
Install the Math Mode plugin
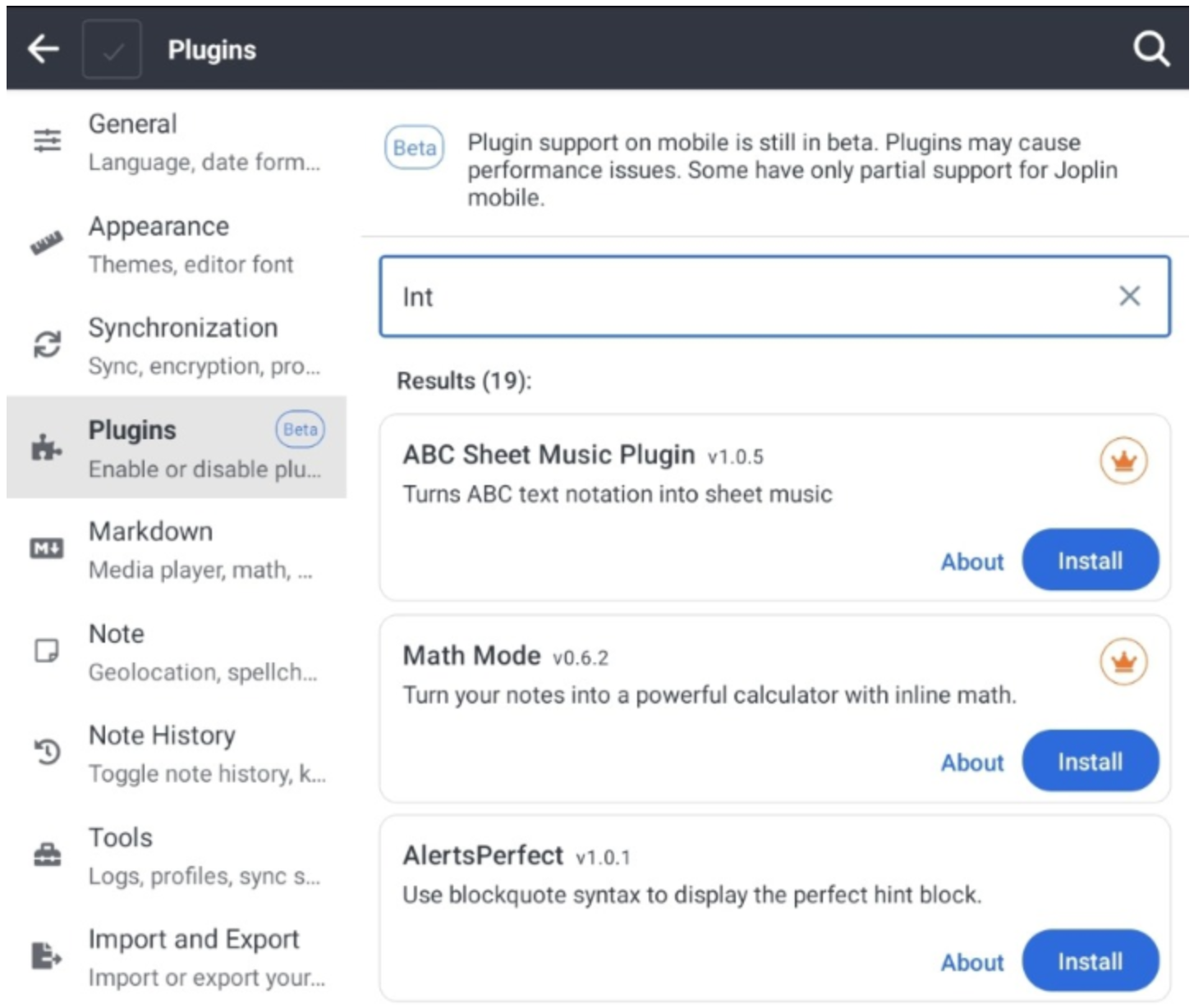point(1090,762)
